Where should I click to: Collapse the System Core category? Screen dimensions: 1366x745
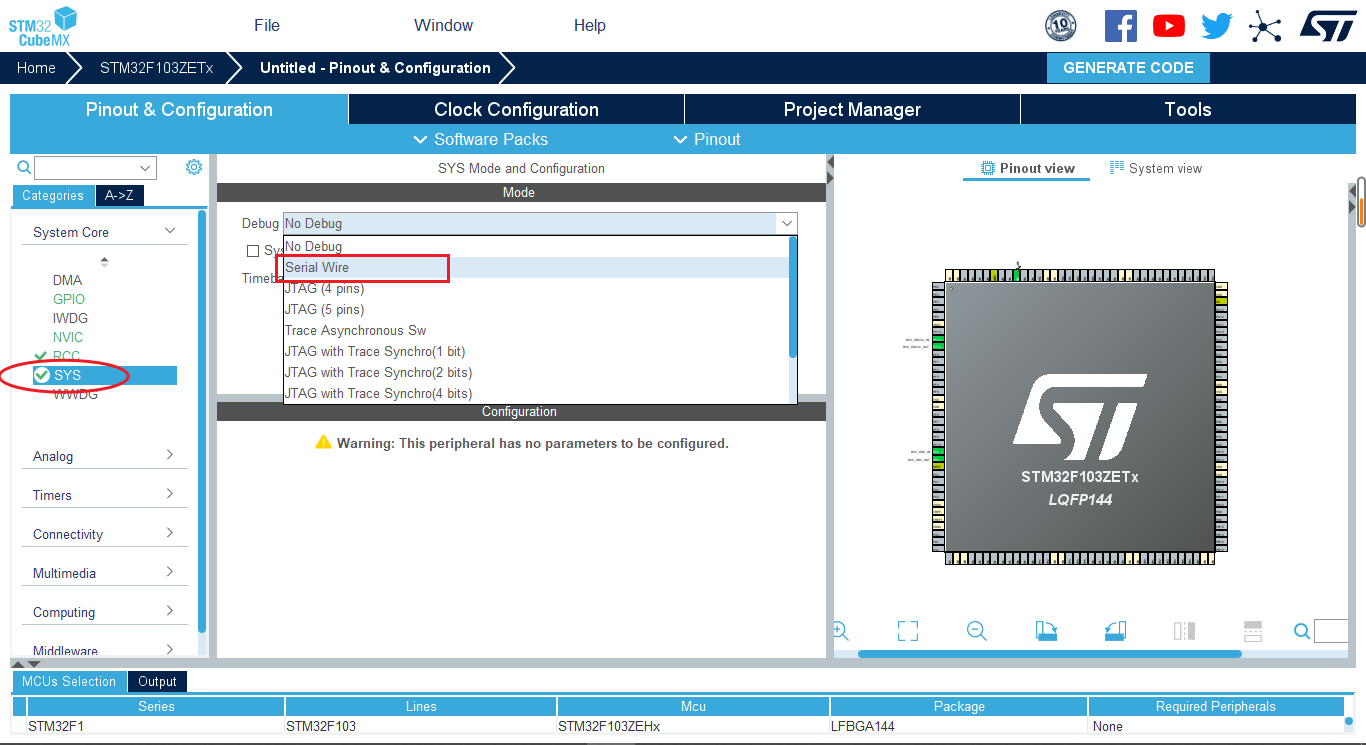point(104,232)
